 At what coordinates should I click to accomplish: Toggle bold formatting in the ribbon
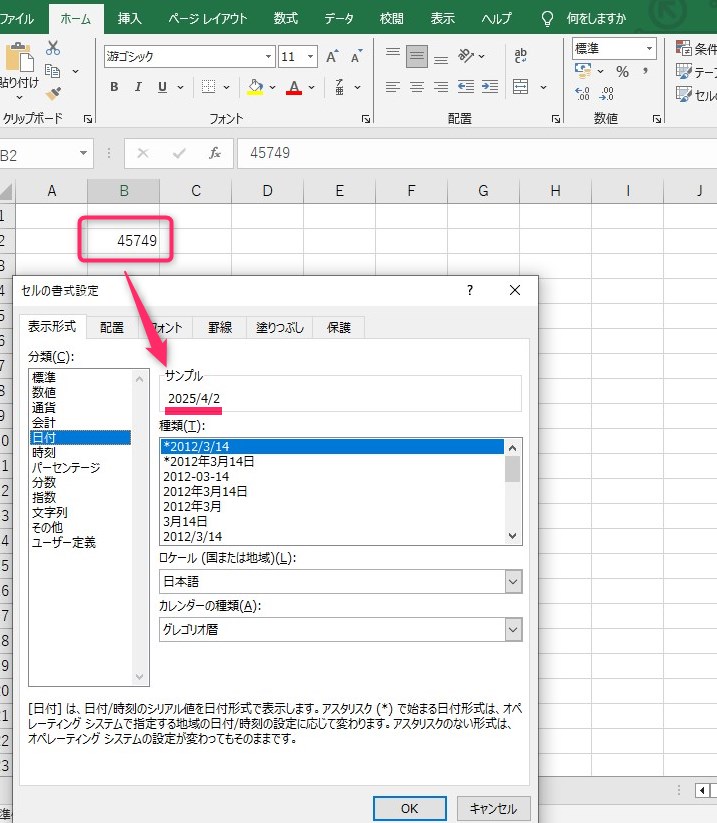[x=114, y=87]
